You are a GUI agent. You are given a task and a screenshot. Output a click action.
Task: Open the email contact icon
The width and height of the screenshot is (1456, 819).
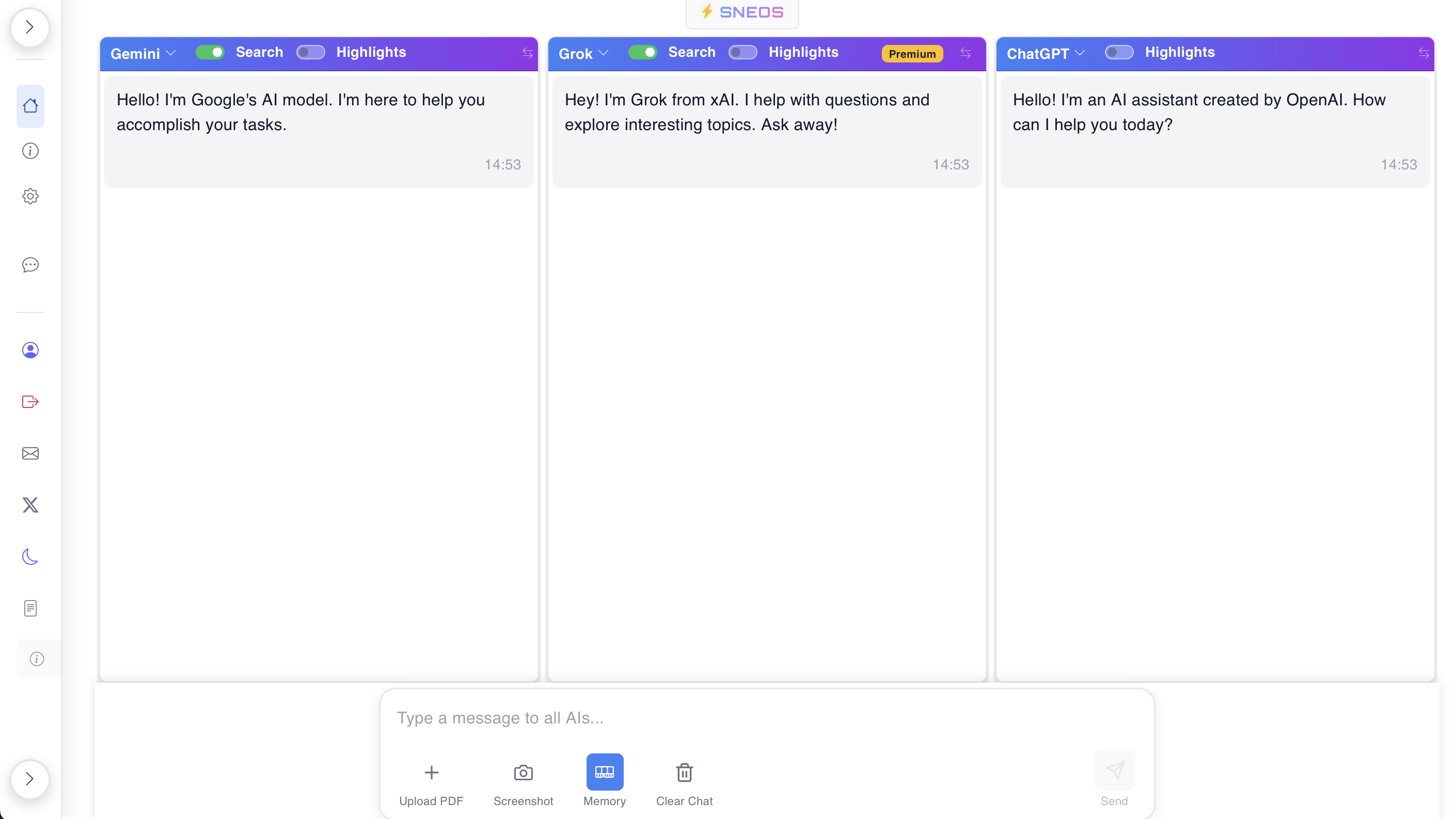[30, 453]
